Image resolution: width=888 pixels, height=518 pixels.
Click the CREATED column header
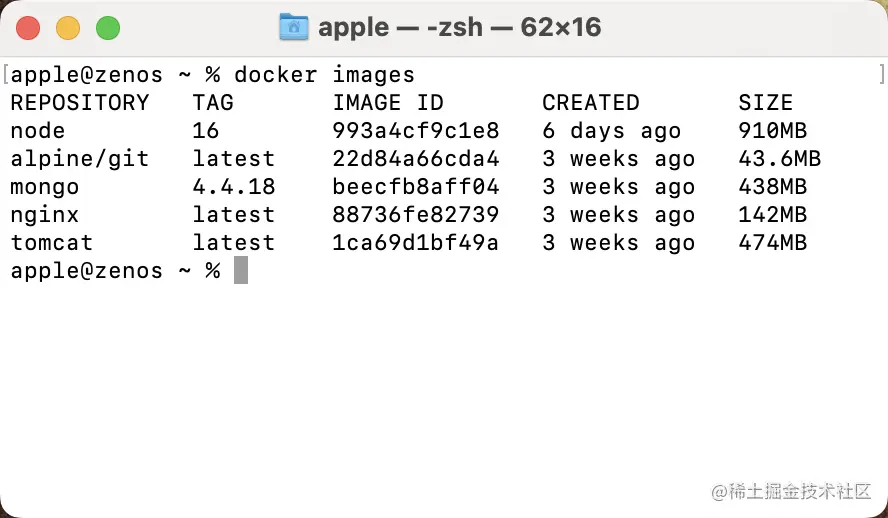[591, 102]
